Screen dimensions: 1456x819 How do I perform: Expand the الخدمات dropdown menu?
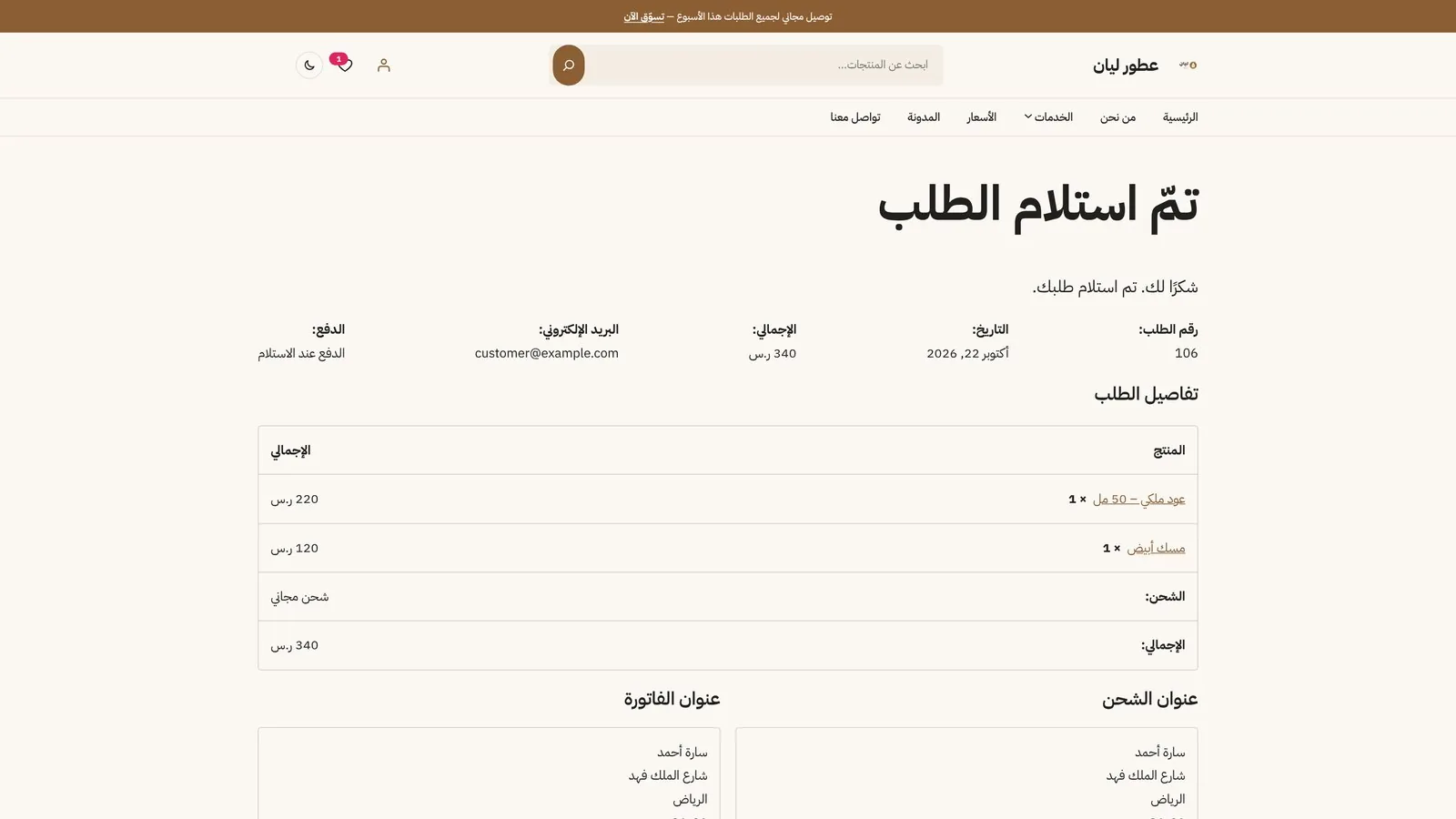(1048, 117)
